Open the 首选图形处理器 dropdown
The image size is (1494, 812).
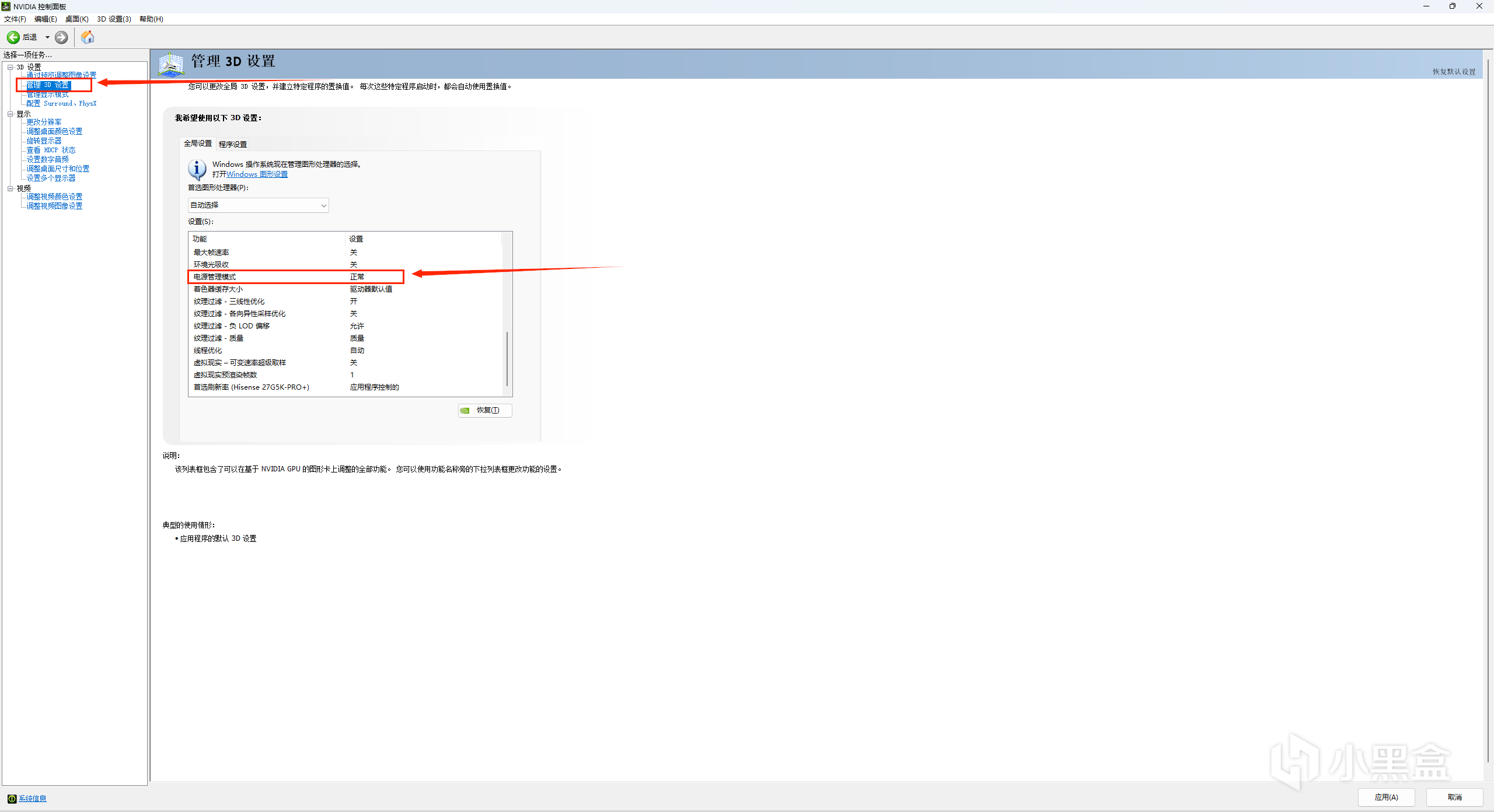pos(258,205)
